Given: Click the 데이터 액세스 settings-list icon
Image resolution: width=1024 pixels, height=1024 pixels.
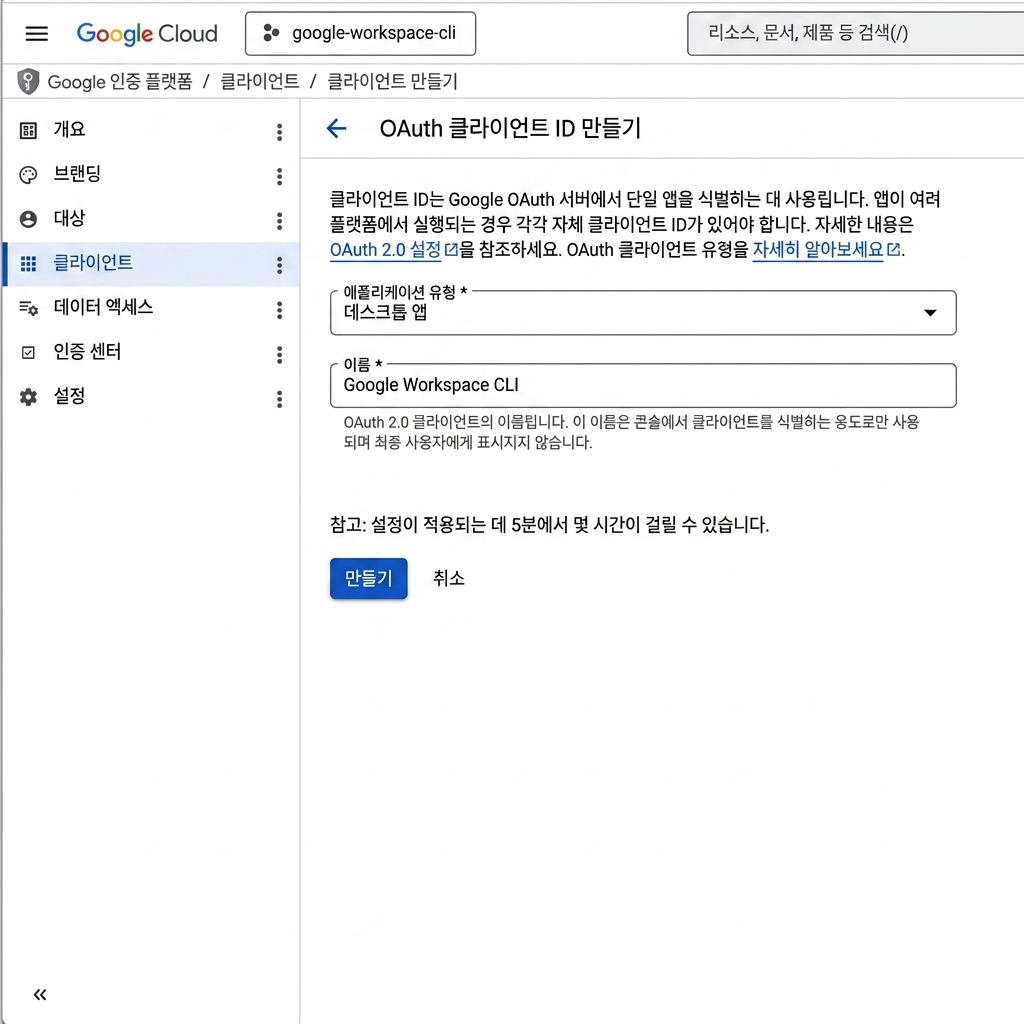Looking at the screenshot, I should pyautogui.click(x=28, y=308).
